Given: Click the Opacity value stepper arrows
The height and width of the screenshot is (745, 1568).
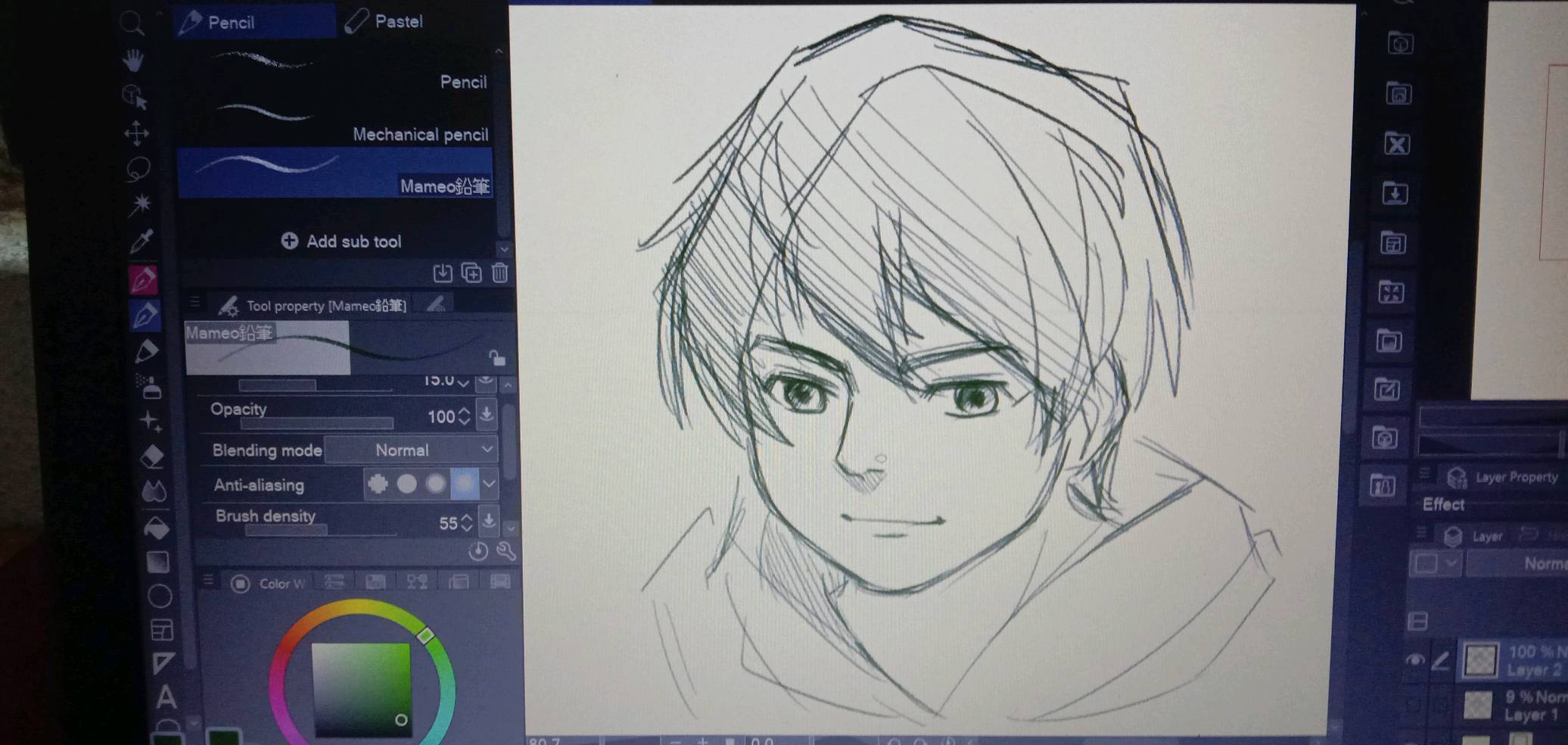Looking at the screenshot, I should [x=465, y=416].
